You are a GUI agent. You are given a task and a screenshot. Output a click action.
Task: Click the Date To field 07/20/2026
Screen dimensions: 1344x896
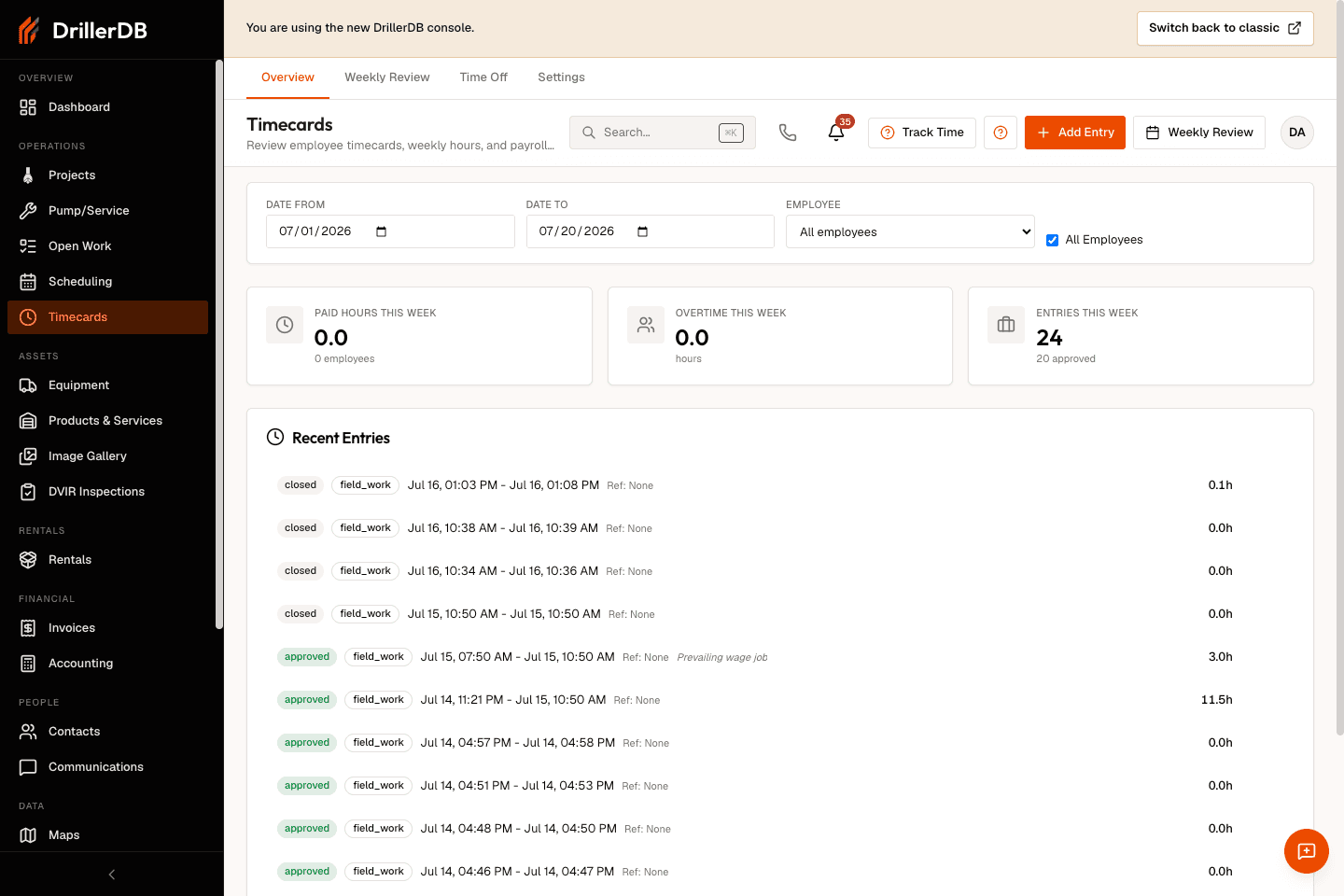click(651, 231)
